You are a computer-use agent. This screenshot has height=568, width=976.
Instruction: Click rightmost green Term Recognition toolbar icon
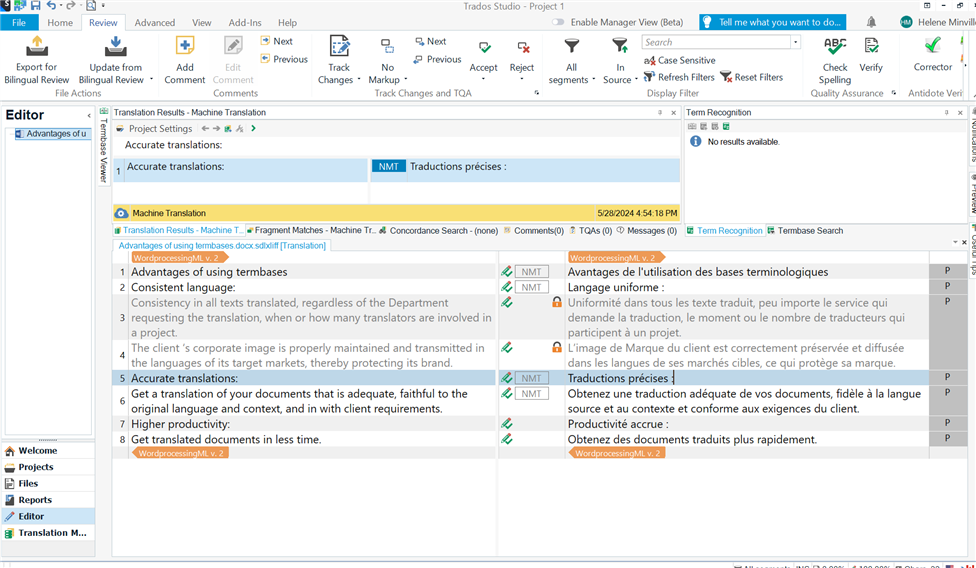[x=726, y=126]
